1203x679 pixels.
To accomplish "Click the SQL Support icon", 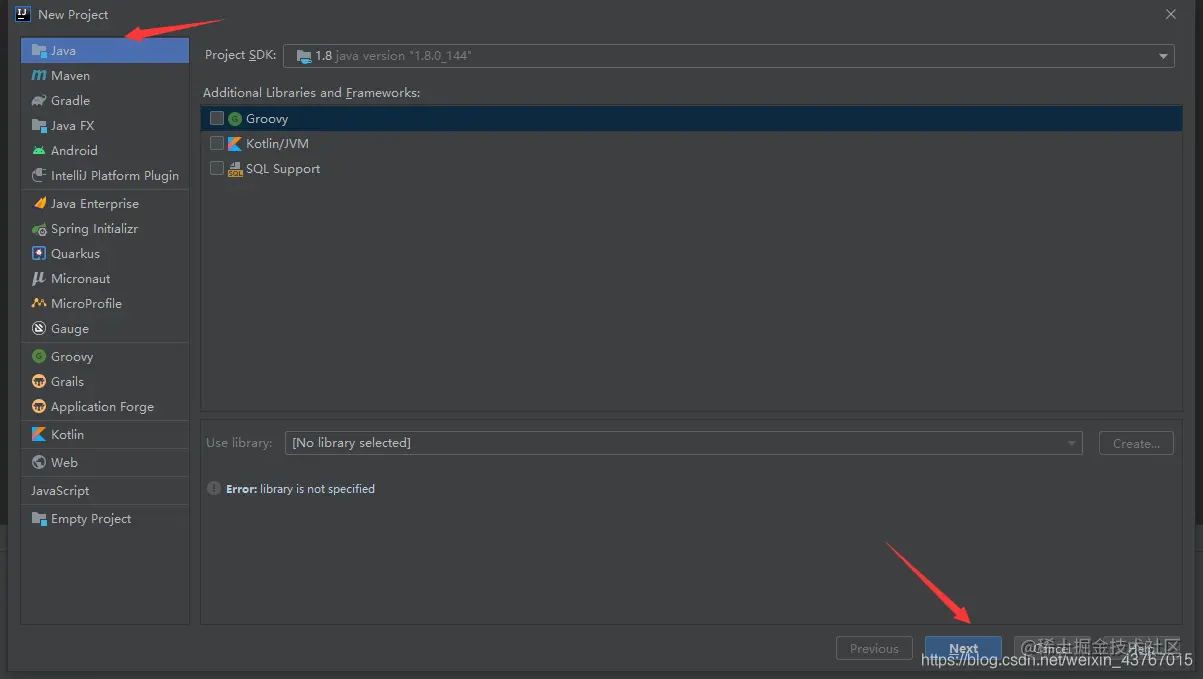I will (235, 168).
